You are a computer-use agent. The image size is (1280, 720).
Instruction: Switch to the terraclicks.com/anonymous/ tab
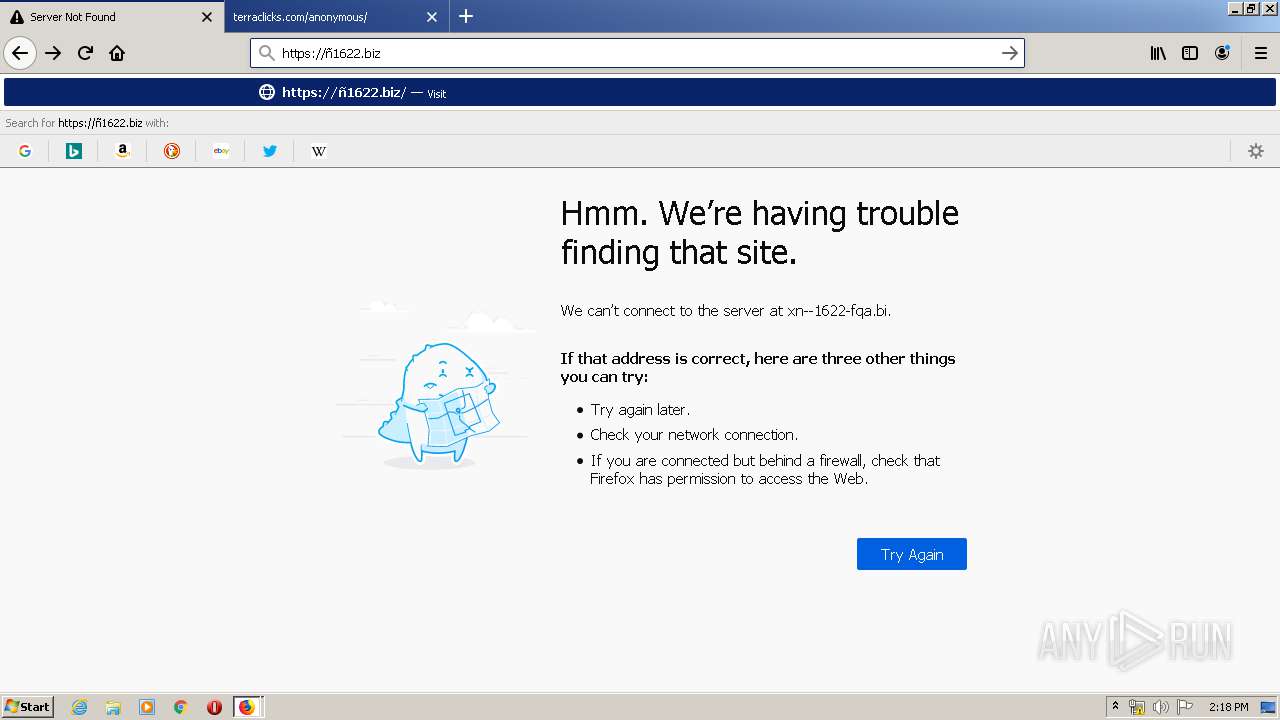[336, 17]
